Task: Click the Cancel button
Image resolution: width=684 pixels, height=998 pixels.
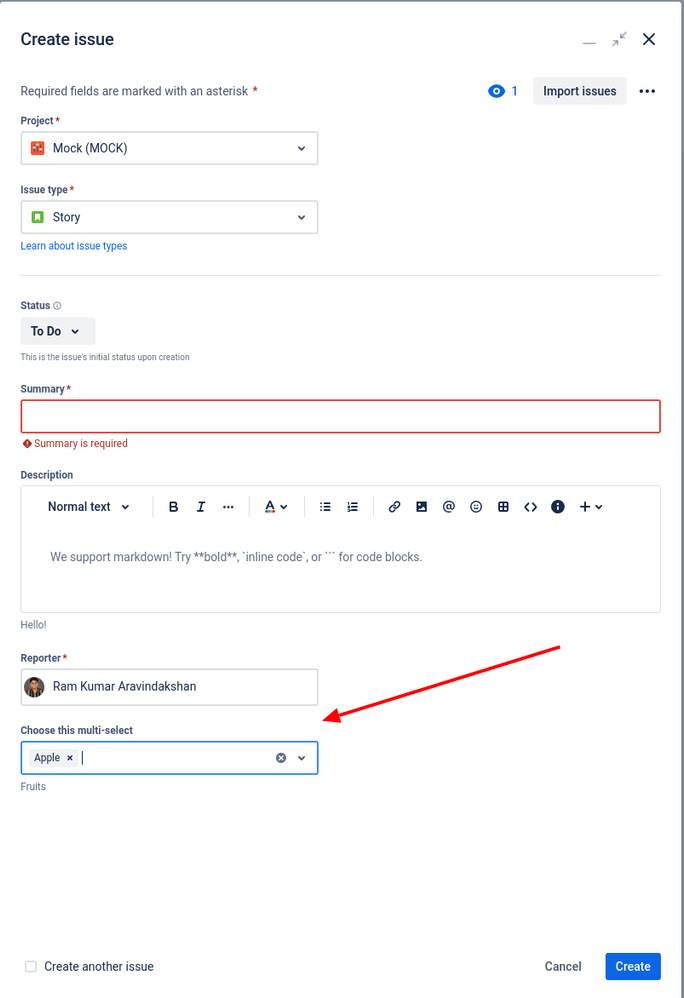Action: pos(563,966)
